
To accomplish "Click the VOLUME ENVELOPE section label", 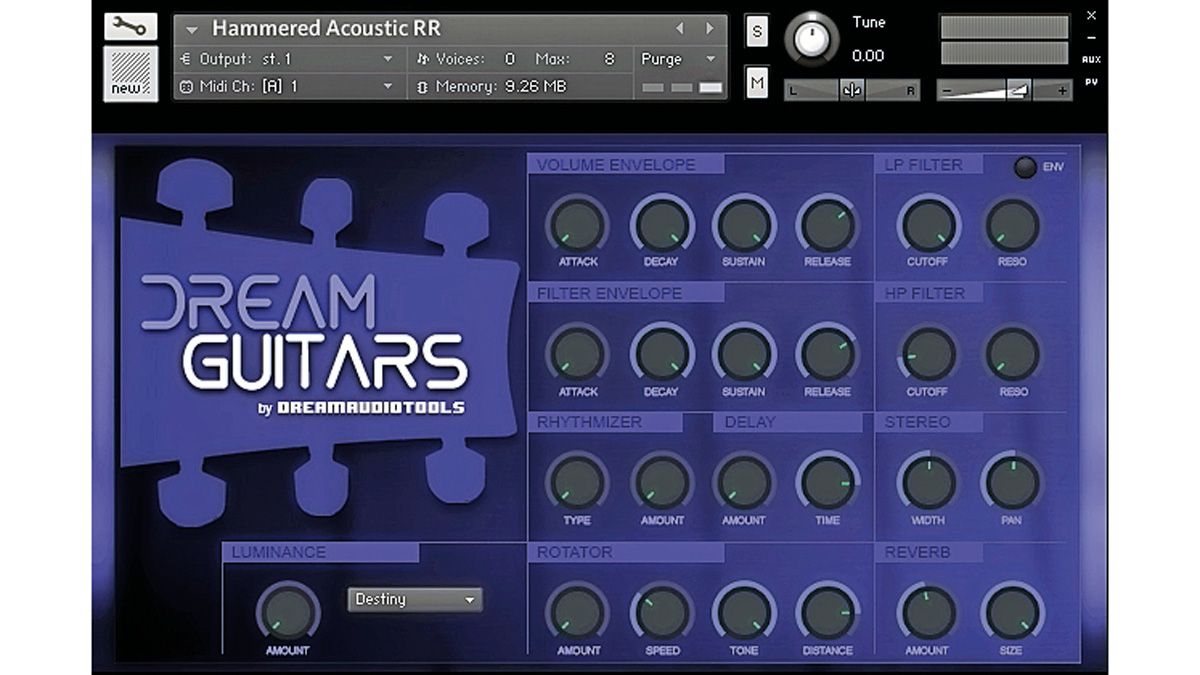I will tap(616, 165).
